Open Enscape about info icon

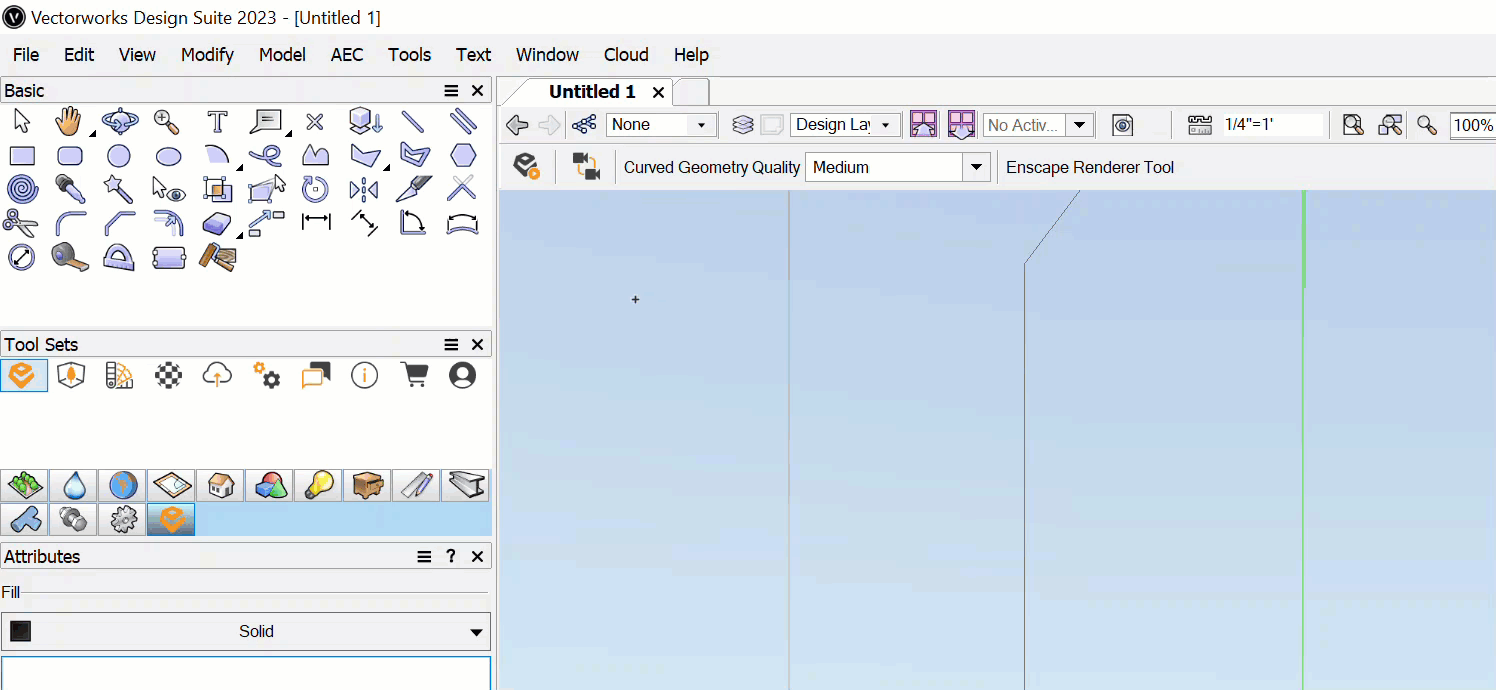(364, 375)
